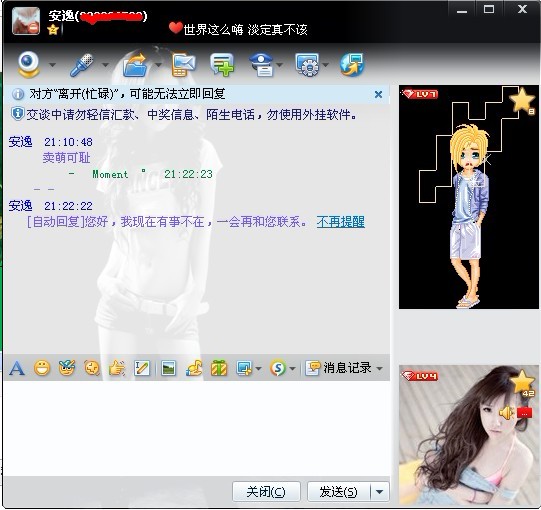Open the handwriting input pencil icon
The image size is (541, 510).
click(142, 368)
